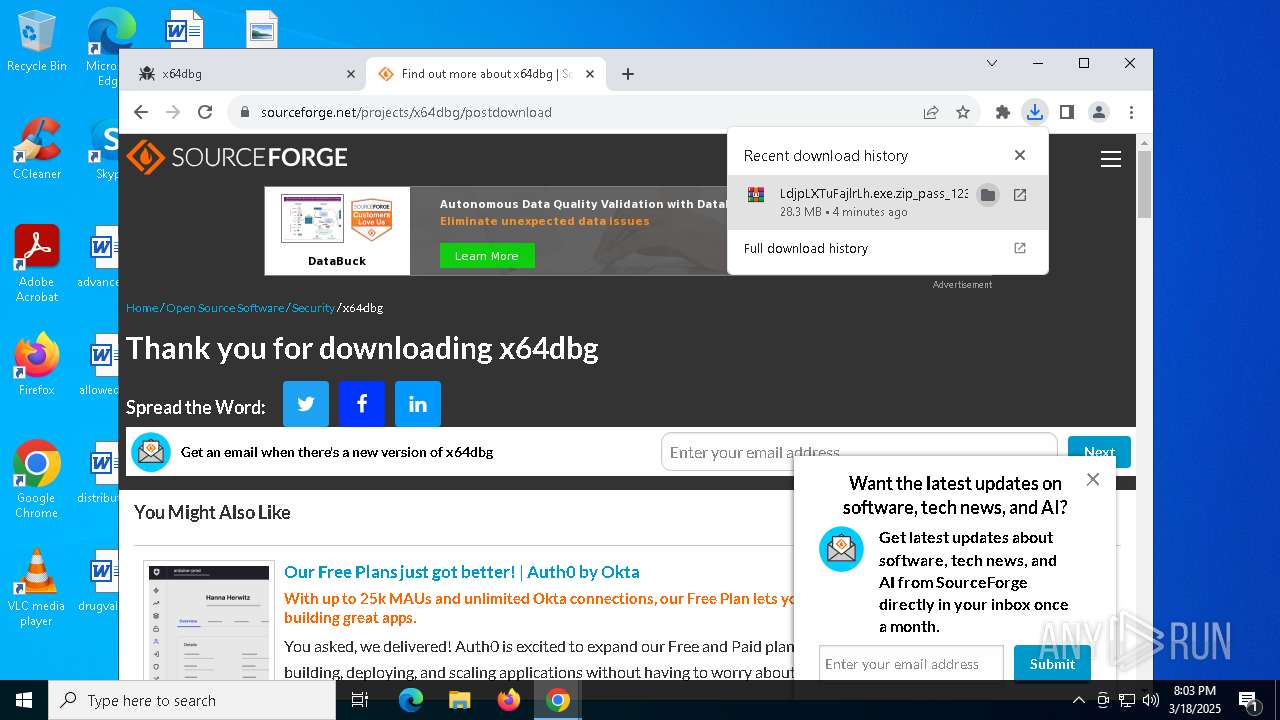Screen dimensions: 1280x720
Task: Focus the version email address field
Action: (x=859, y=452)
